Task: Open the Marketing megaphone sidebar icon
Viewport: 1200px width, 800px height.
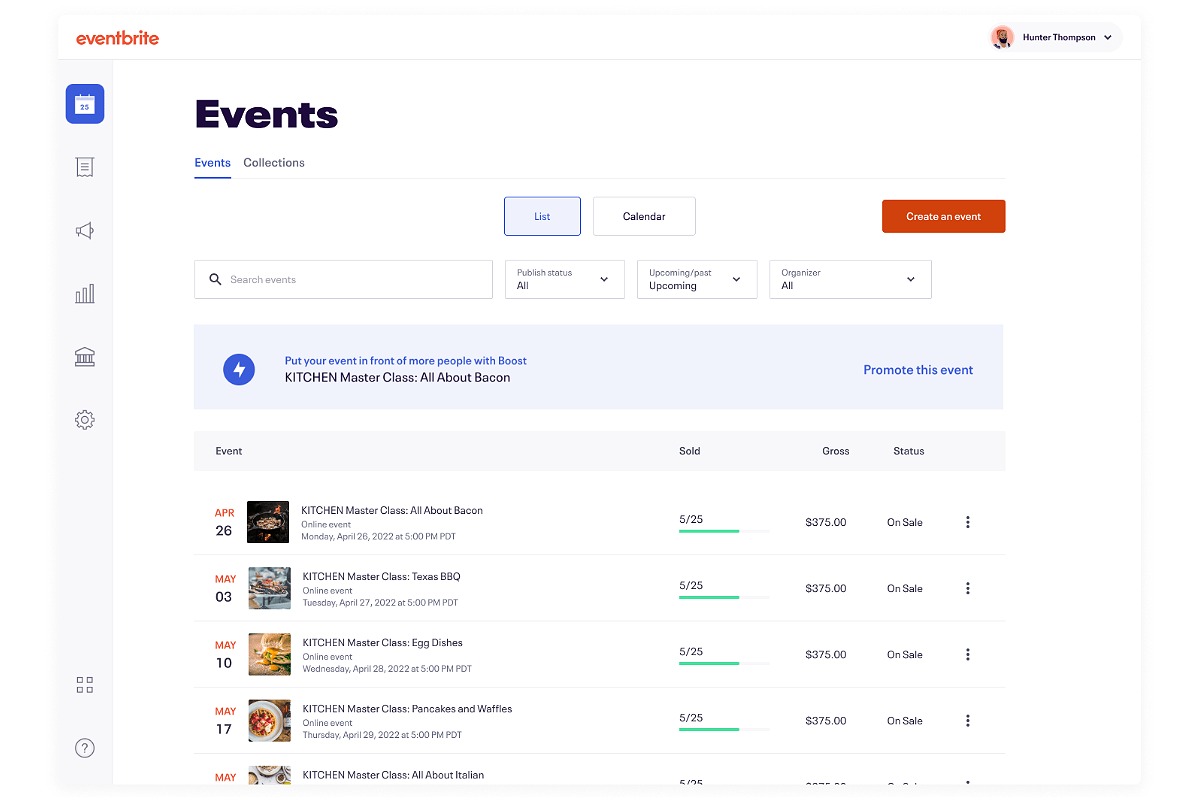Action: (85, 231)
